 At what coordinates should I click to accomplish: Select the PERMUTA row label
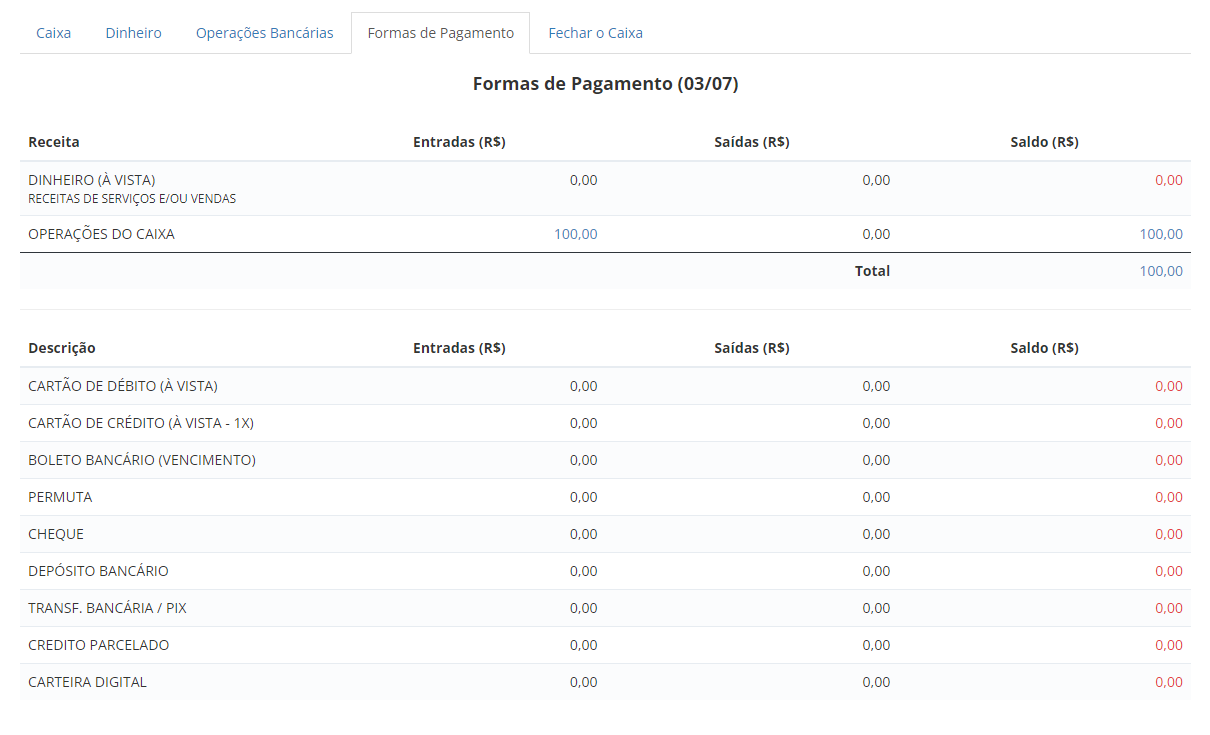(60, 497)
